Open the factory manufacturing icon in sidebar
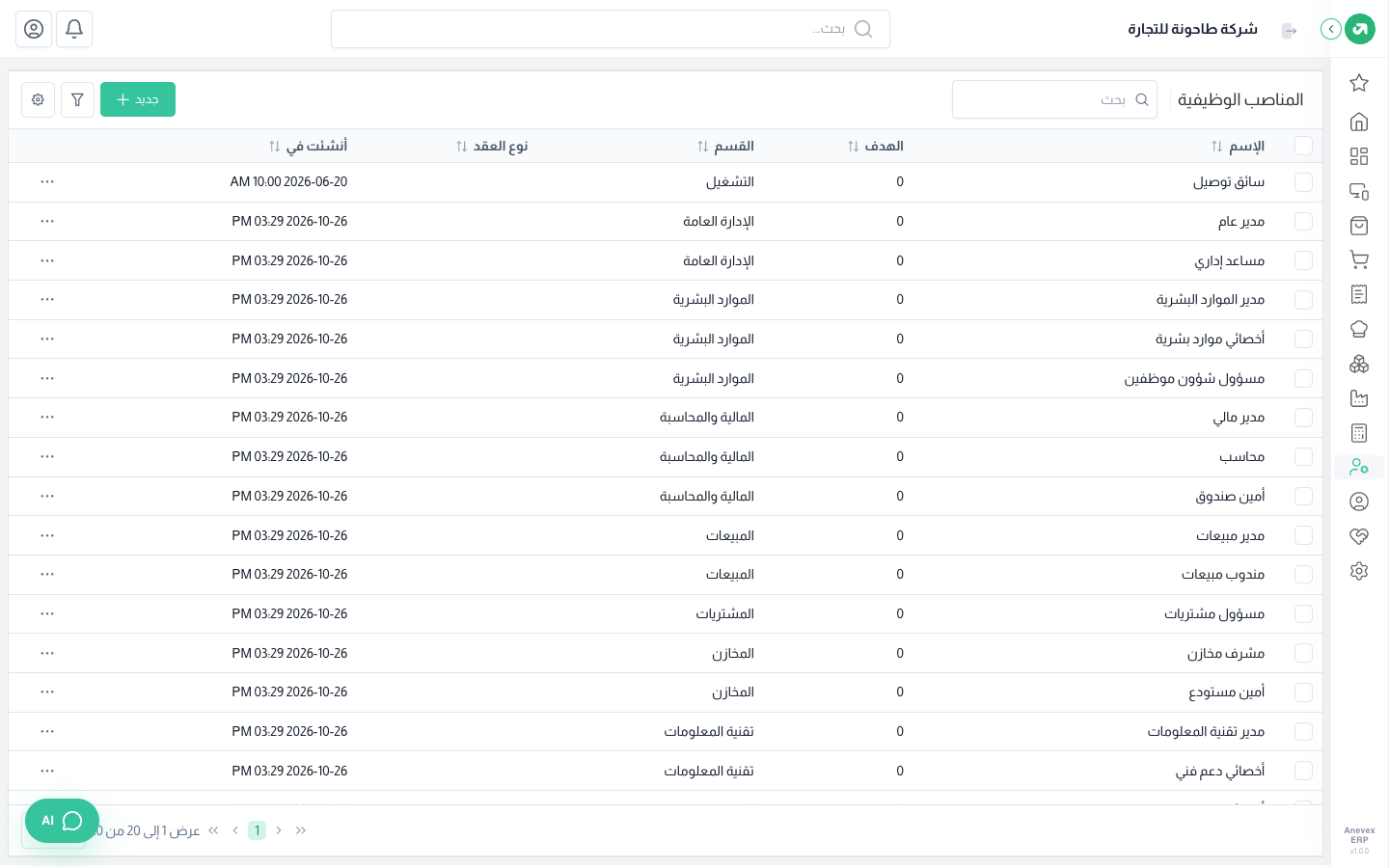 [1359, 398]
